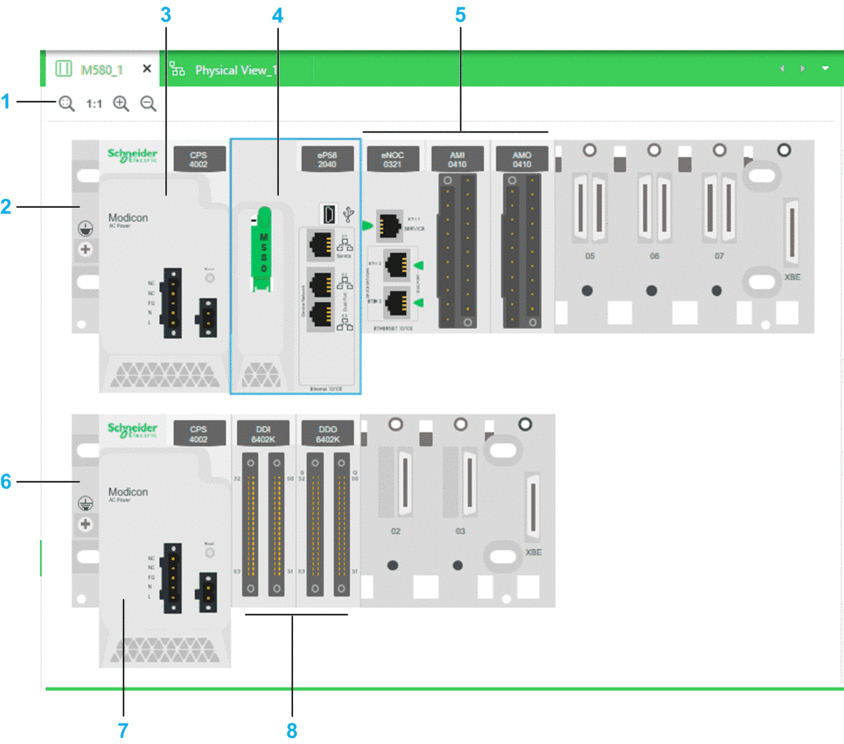844x744 pixels.
Task: Click the Reset button on the lower power supply
Action: 210,553
